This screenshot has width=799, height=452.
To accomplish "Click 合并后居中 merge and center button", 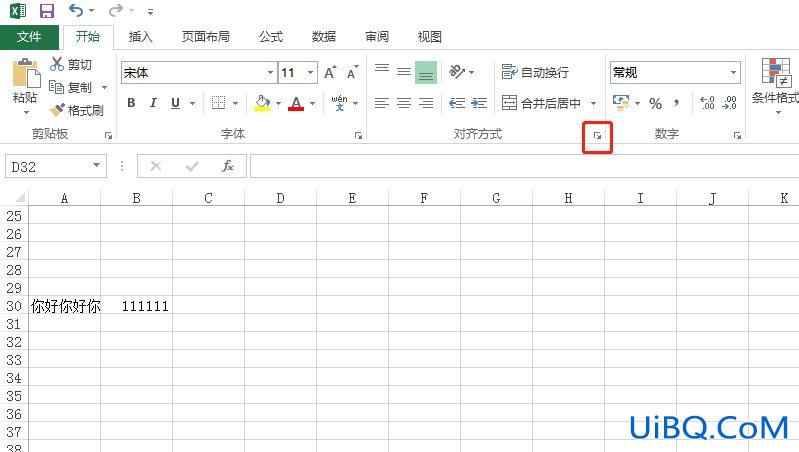I will [x=541, y=103].
